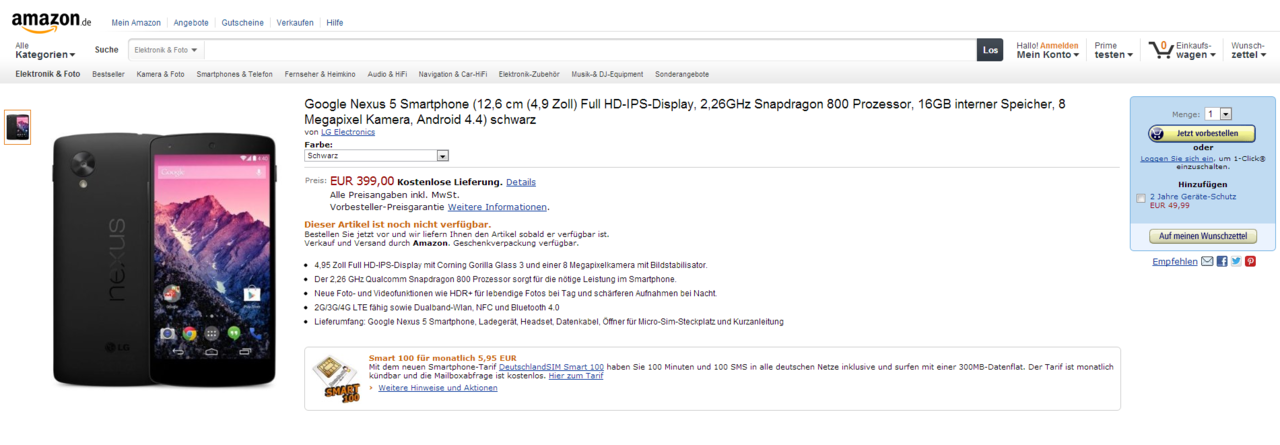The height and width of the screenshot is (445, 1280).
Task: Click the EUR 399,00 price
Action: pos(362,181)
